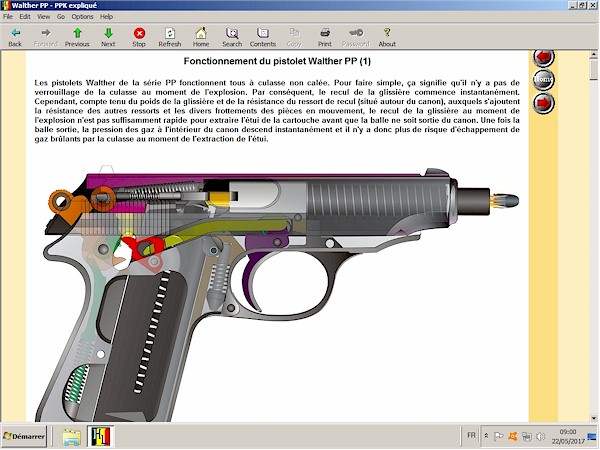Click the show desktop icon beside the clock

point(592,436)
